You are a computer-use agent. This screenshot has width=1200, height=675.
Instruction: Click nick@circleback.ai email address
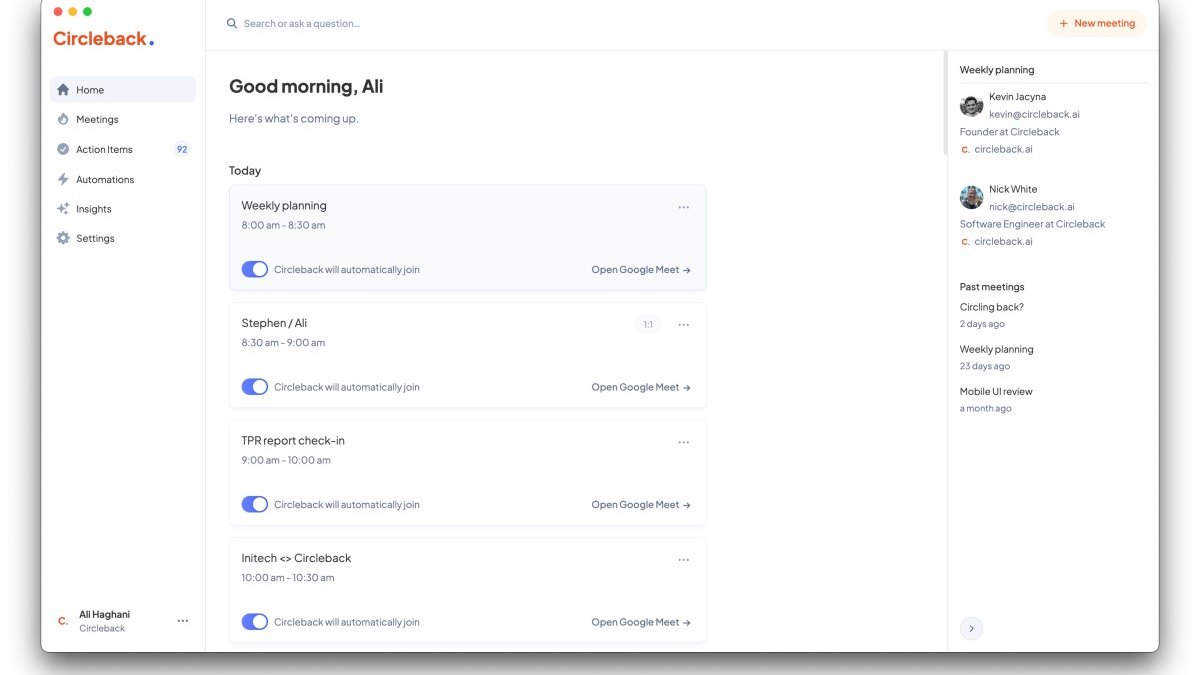pyautogui.click(x=1032, y=206)
